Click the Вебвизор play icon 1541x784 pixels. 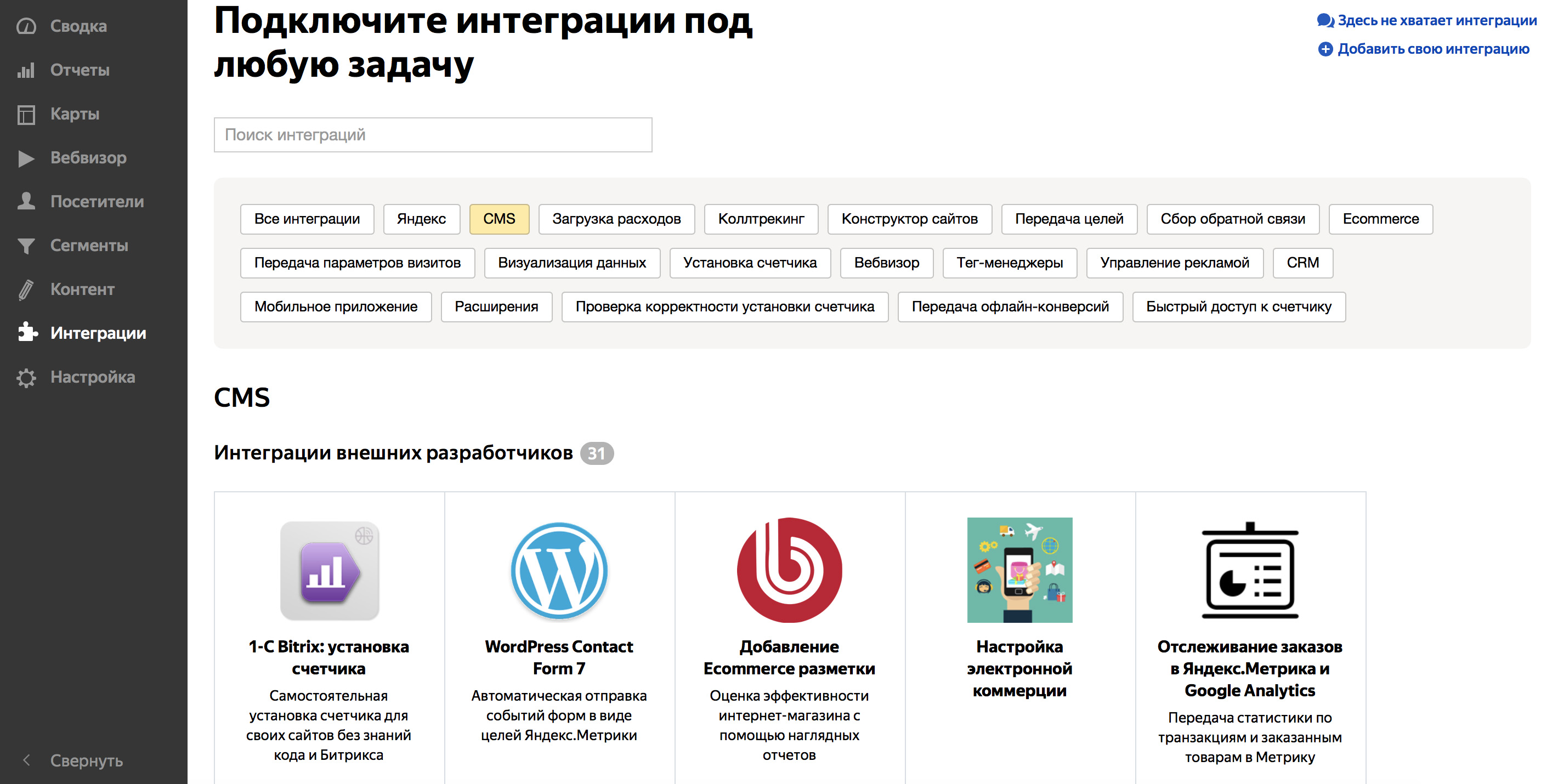[x=26, y=158]
